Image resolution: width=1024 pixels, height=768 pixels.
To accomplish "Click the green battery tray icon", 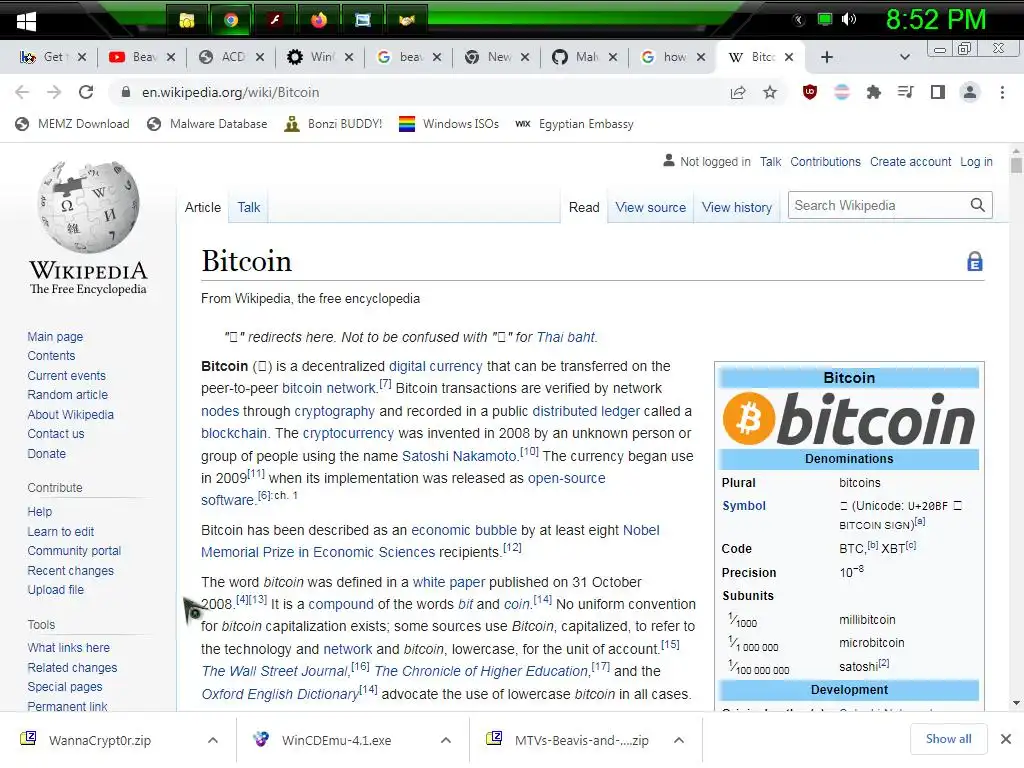I will (825, 20).
